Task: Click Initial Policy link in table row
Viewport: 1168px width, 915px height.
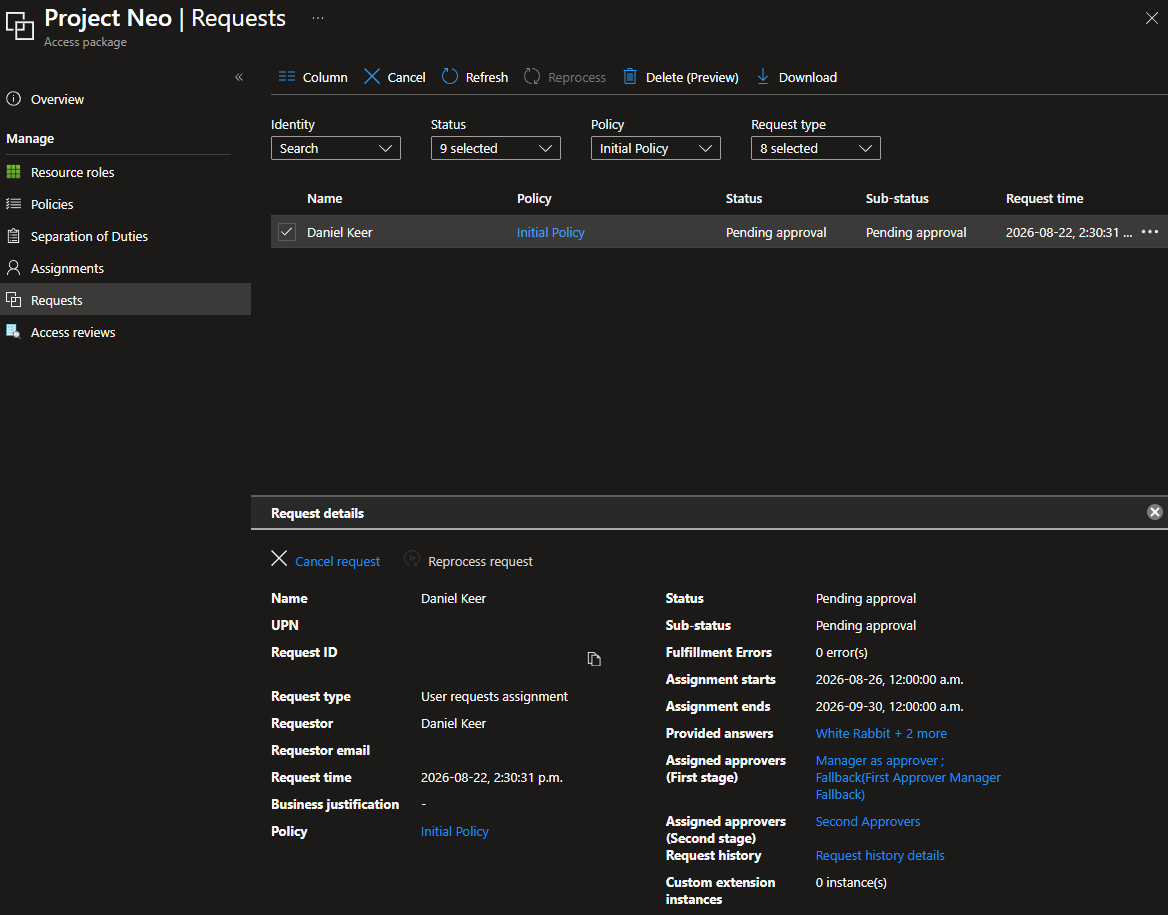Action: click(550, 232)
